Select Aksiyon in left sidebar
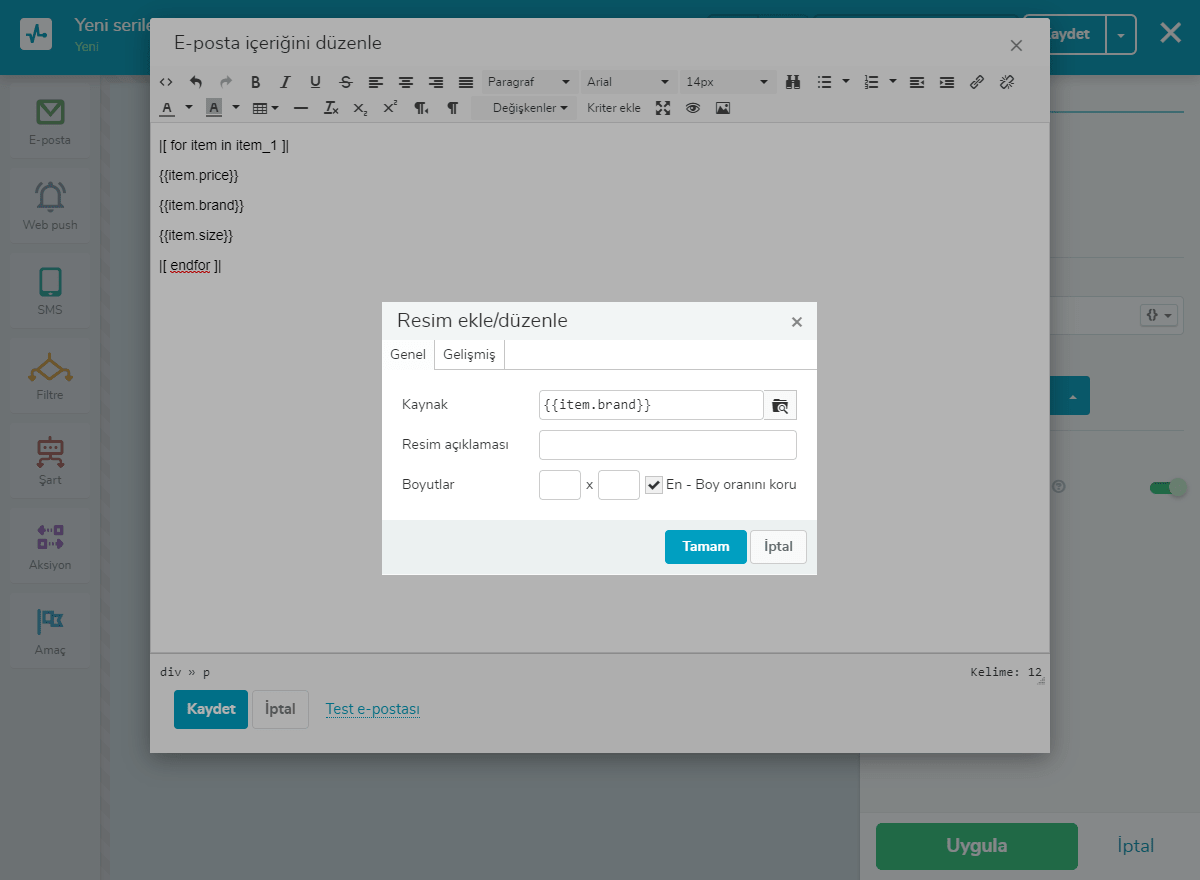This screenshot has width=1200, height=880. 50,547
